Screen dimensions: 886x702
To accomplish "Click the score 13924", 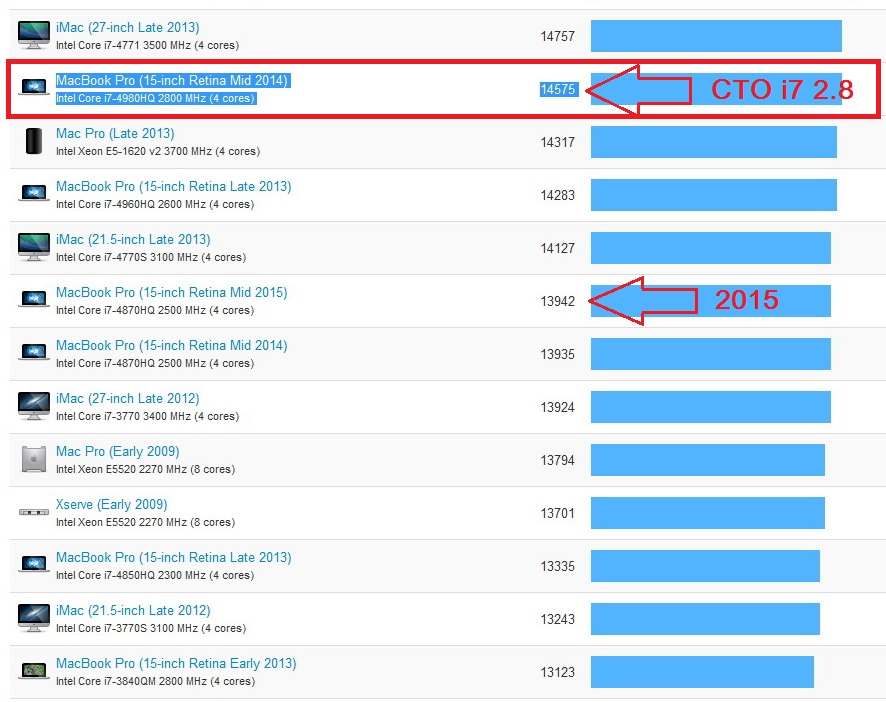I will [557, 408].
